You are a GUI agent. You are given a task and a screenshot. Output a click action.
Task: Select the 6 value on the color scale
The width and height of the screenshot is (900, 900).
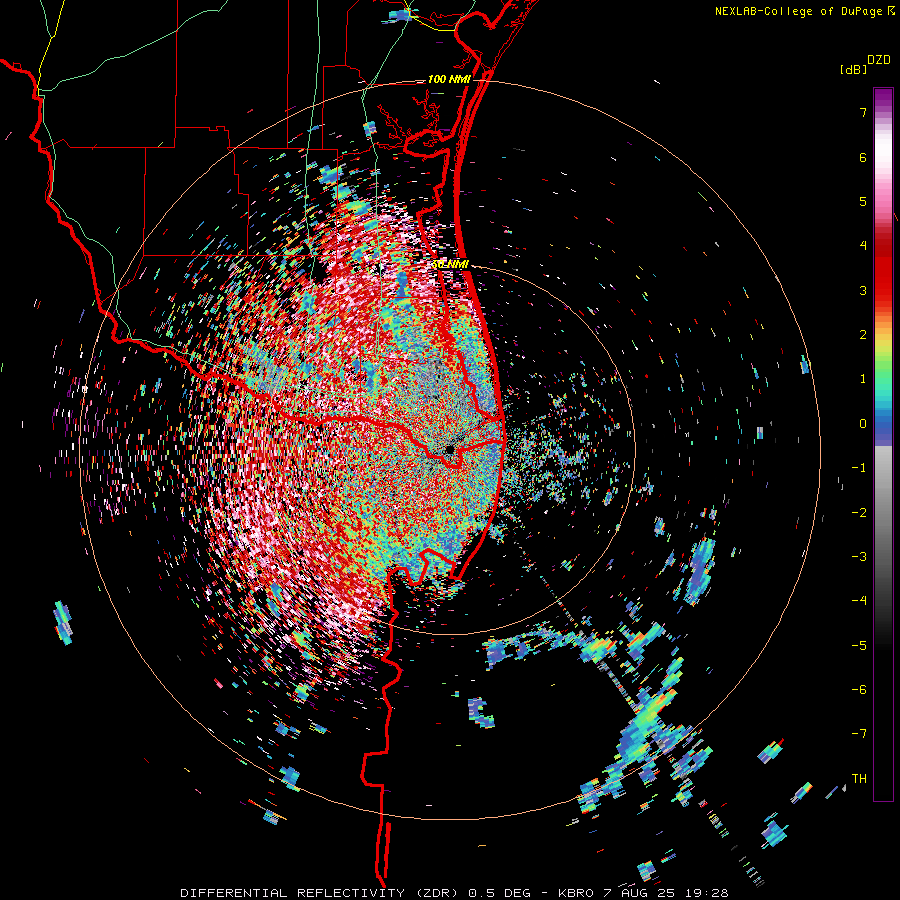pyautogui.click(x=863, y=157)
